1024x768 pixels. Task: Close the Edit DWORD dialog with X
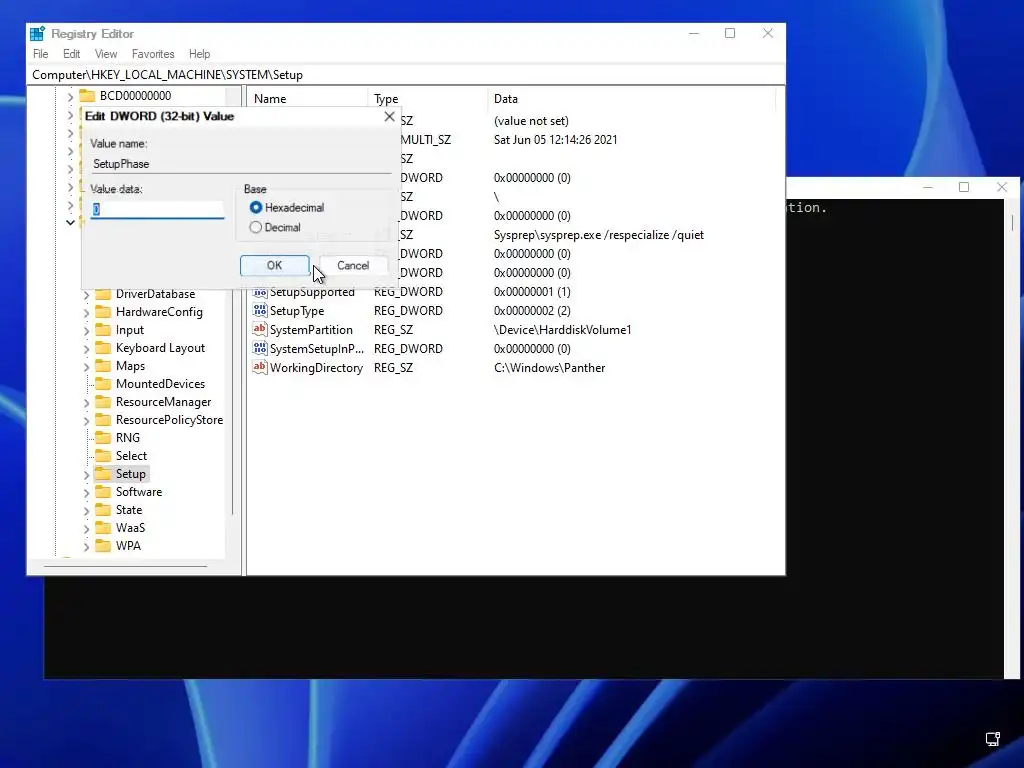389,117
